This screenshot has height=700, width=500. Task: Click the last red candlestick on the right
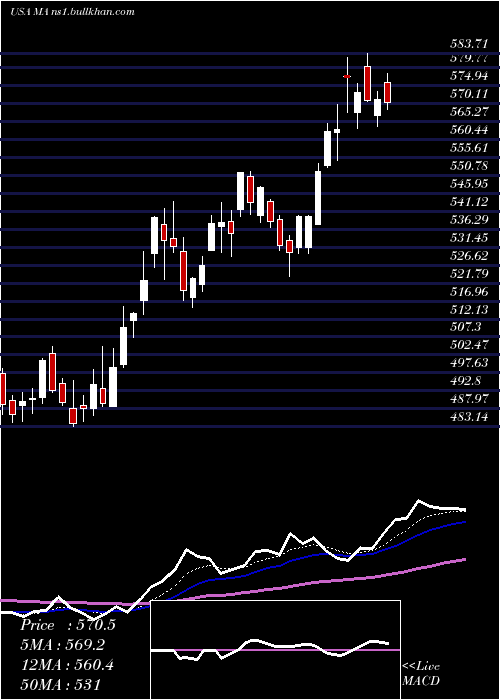pyautogui.click(x=388, y=92)
